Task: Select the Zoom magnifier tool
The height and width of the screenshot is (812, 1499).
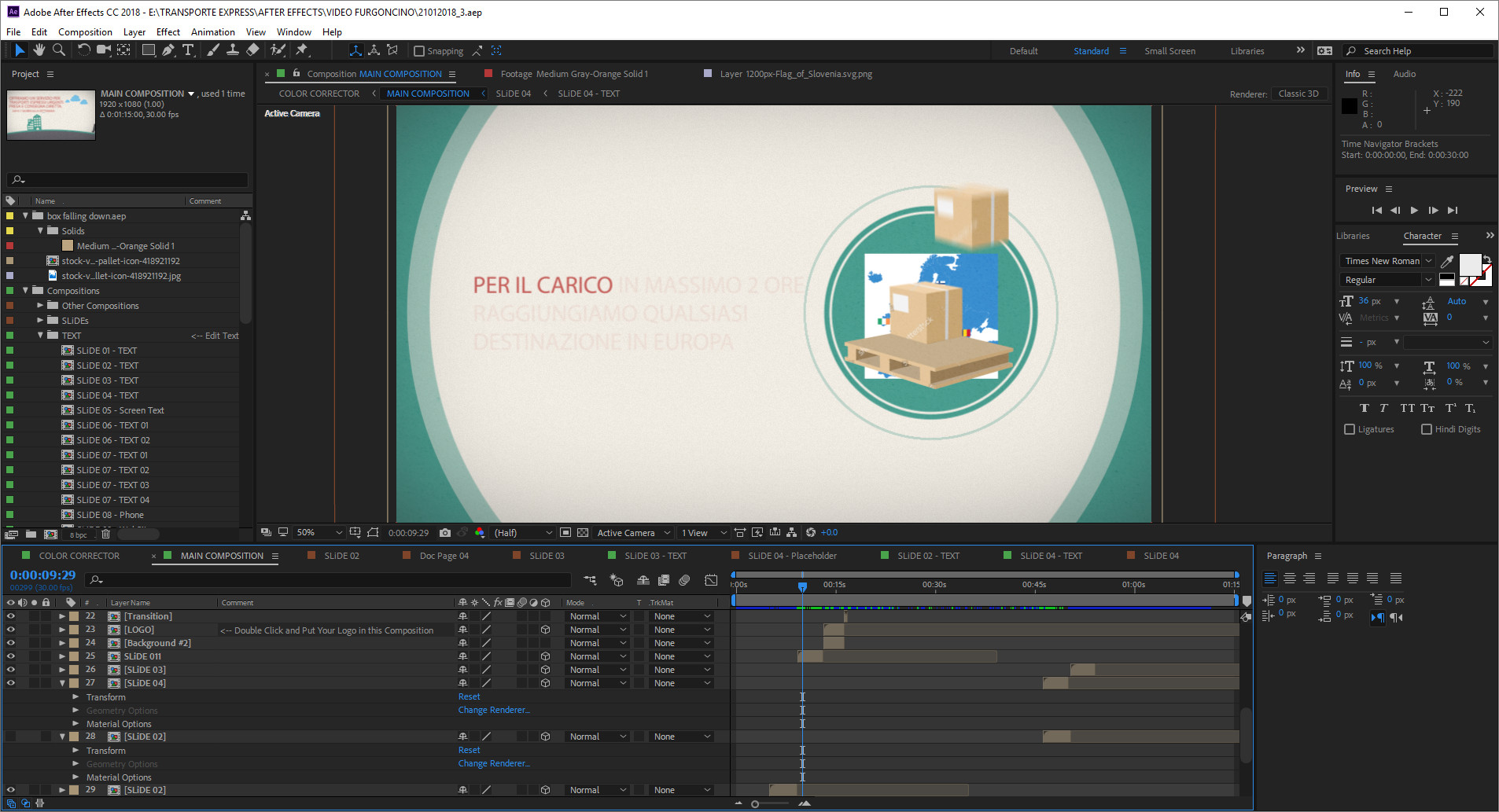Action: point(58,50)
